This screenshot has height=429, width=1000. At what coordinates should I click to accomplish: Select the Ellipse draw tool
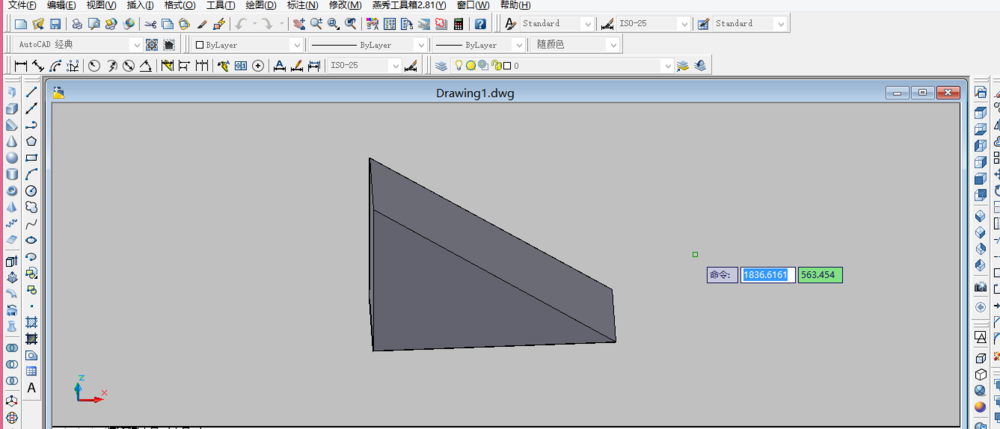point(31,241)
